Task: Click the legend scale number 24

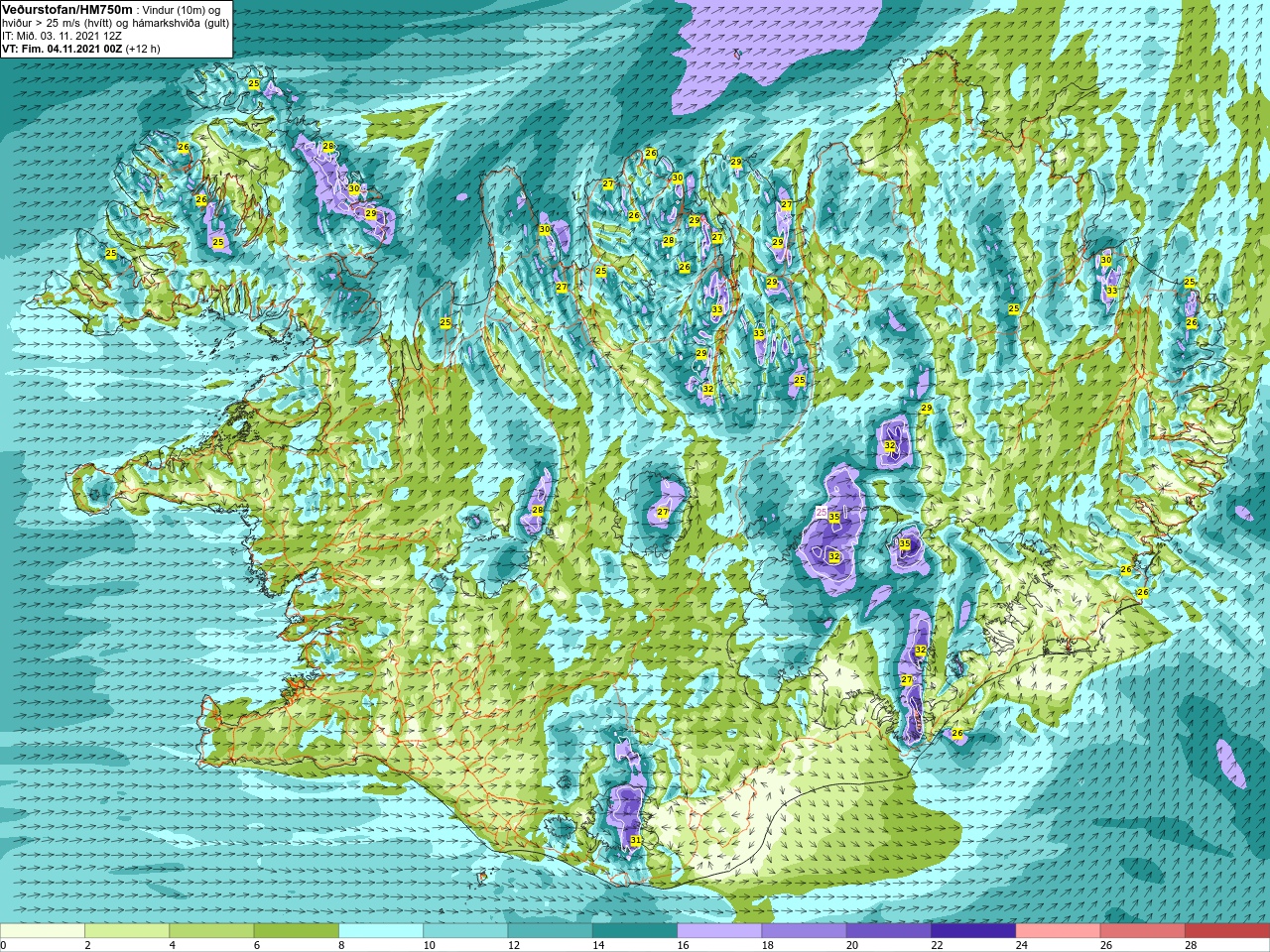Action: 1021,945
